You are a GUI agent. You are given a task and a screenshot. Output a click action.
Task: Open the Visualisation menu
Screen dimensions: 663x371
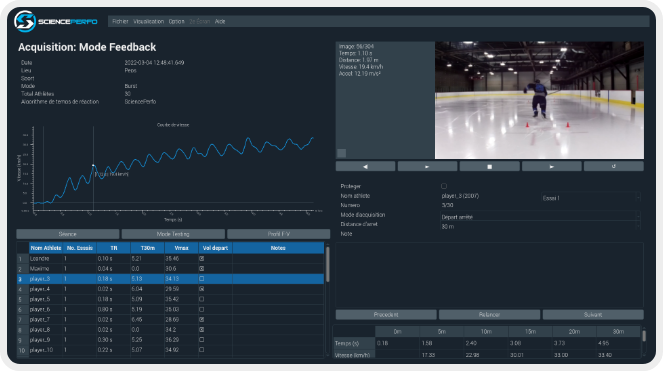[x=148, y=21]
